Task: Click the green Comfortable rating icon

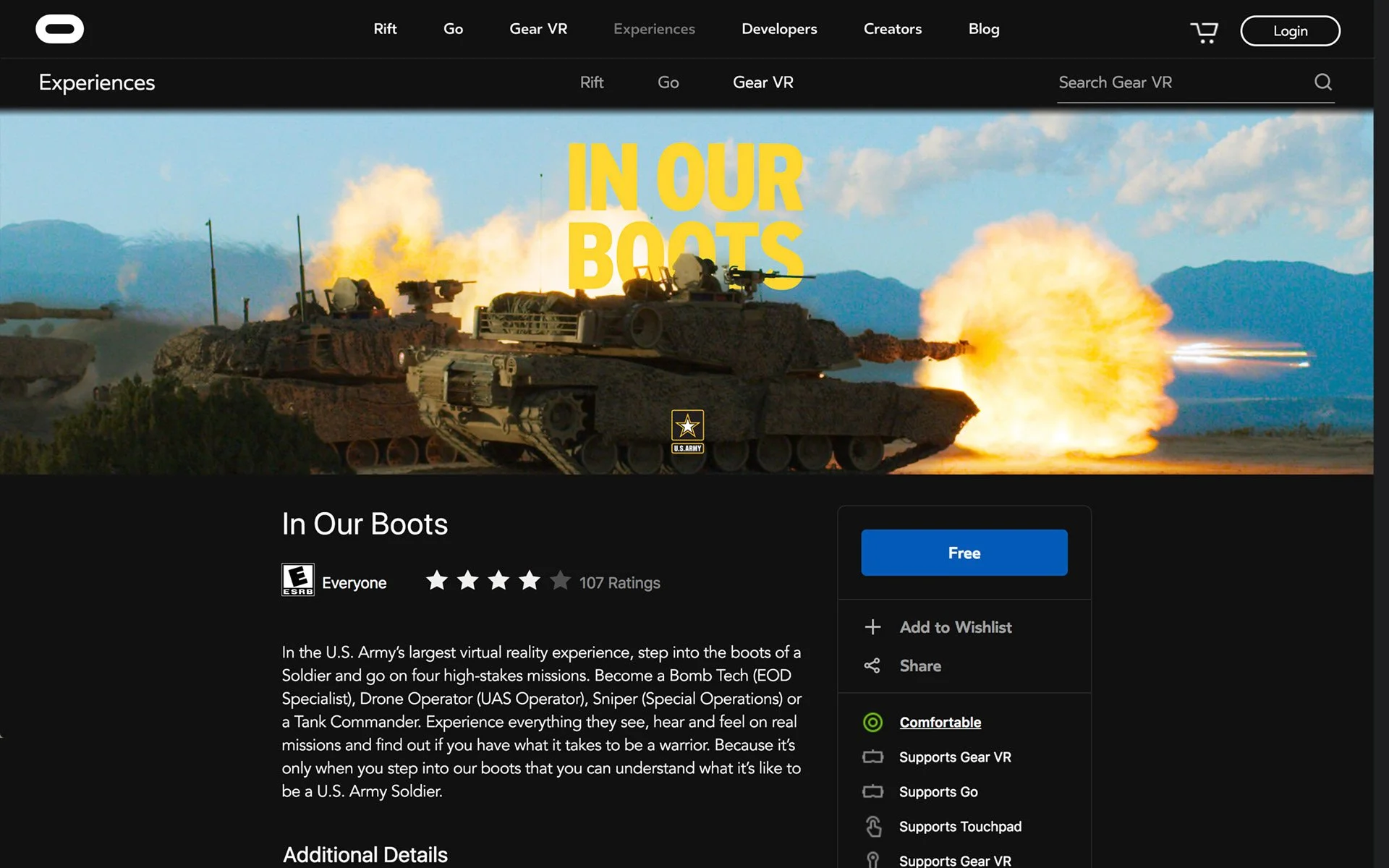Action: 872,722
